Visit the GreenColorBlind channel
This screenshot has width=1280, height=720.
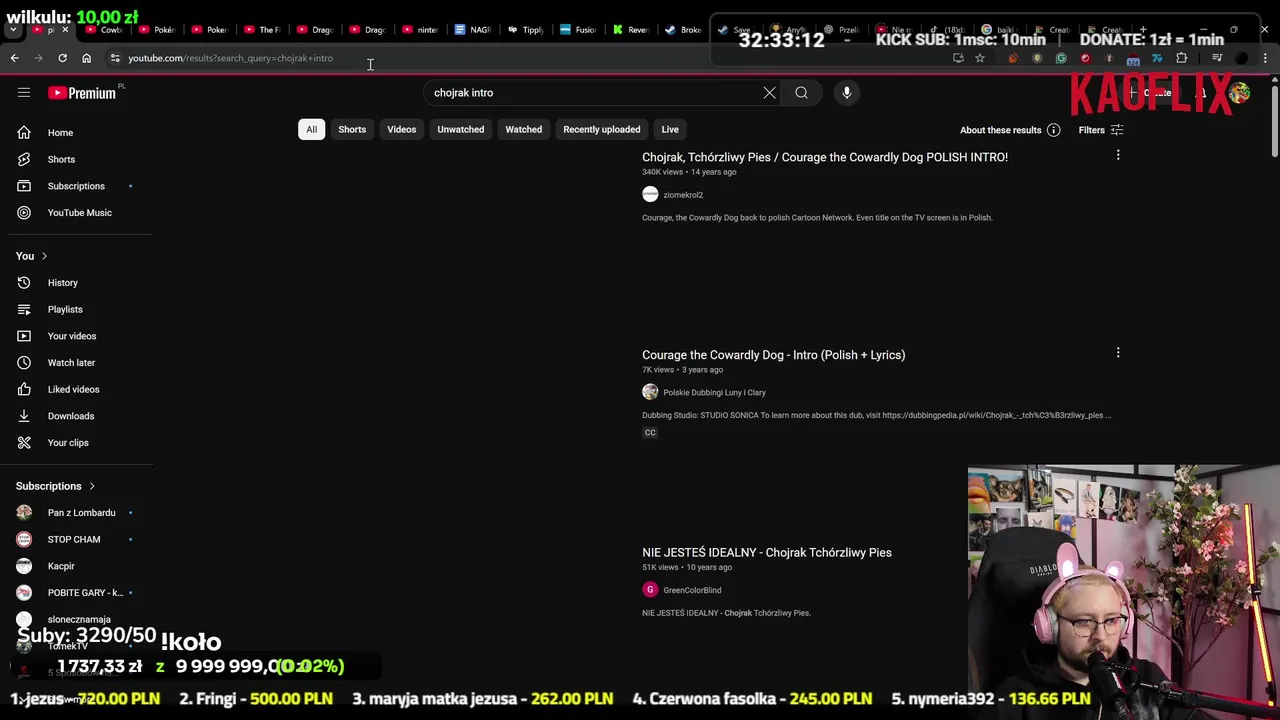[692, 590]
